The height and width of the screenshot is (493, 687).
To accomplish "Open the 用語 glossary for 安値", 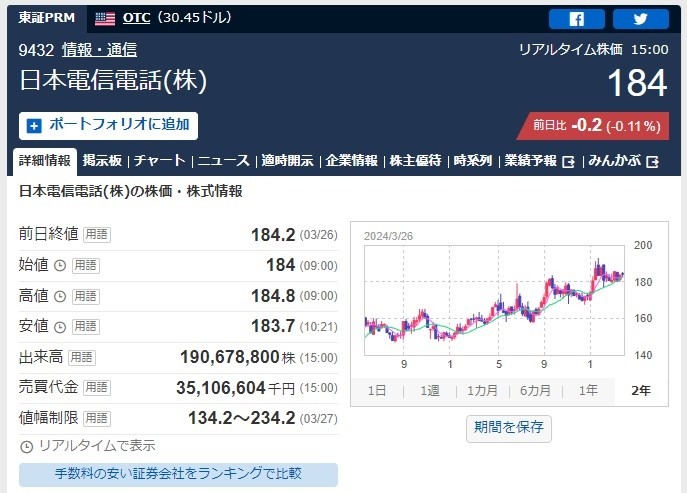I will coord(86,326).
